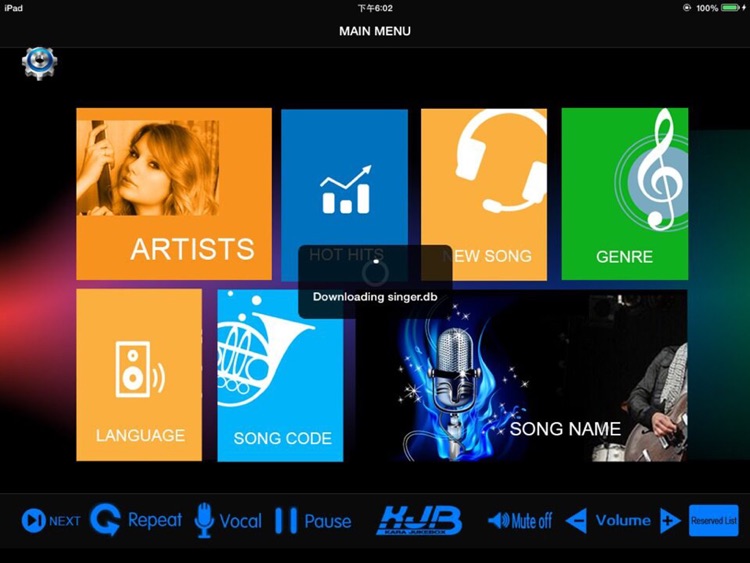The width and height of the screenshot is (750, 563).
Task: Click the Repeat label
Action: tap(155, 520)
